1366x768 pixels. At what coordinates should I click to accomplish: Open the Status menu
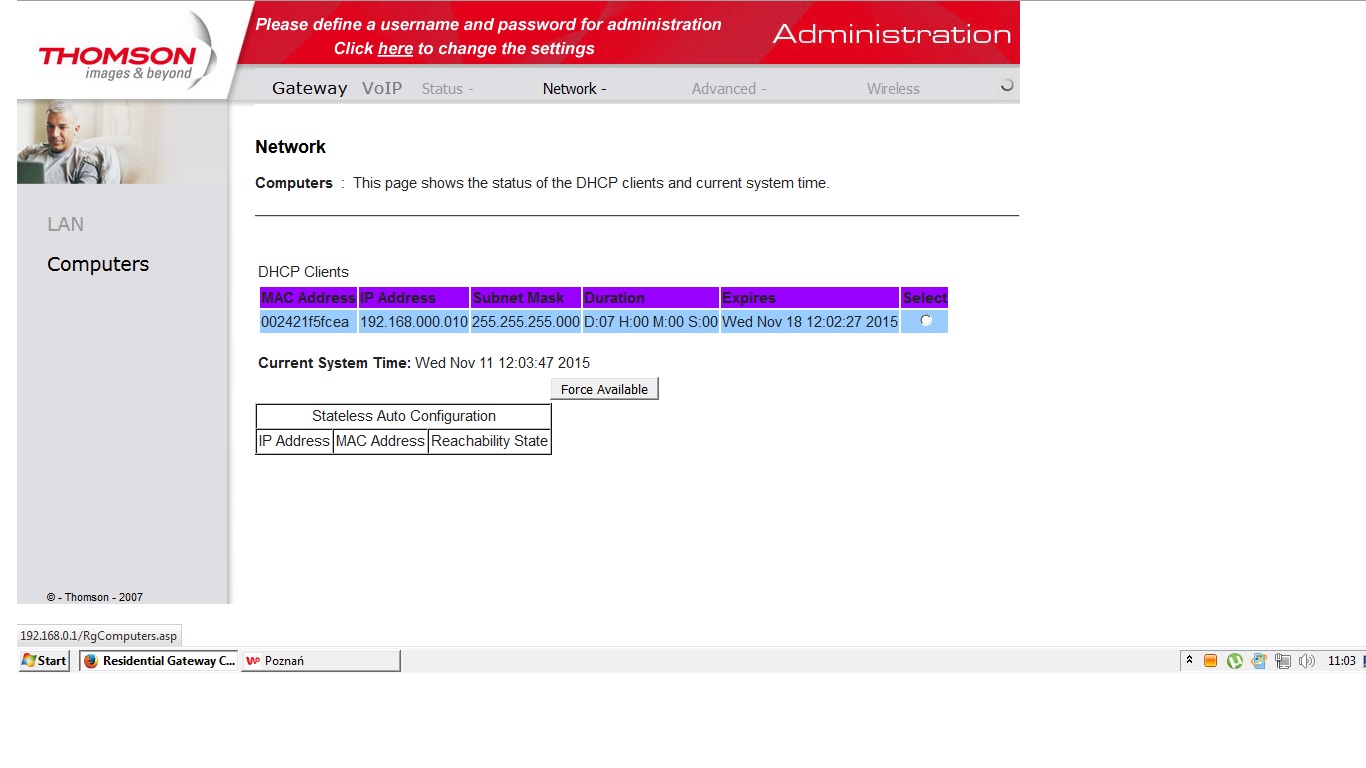tap(447, 89)
